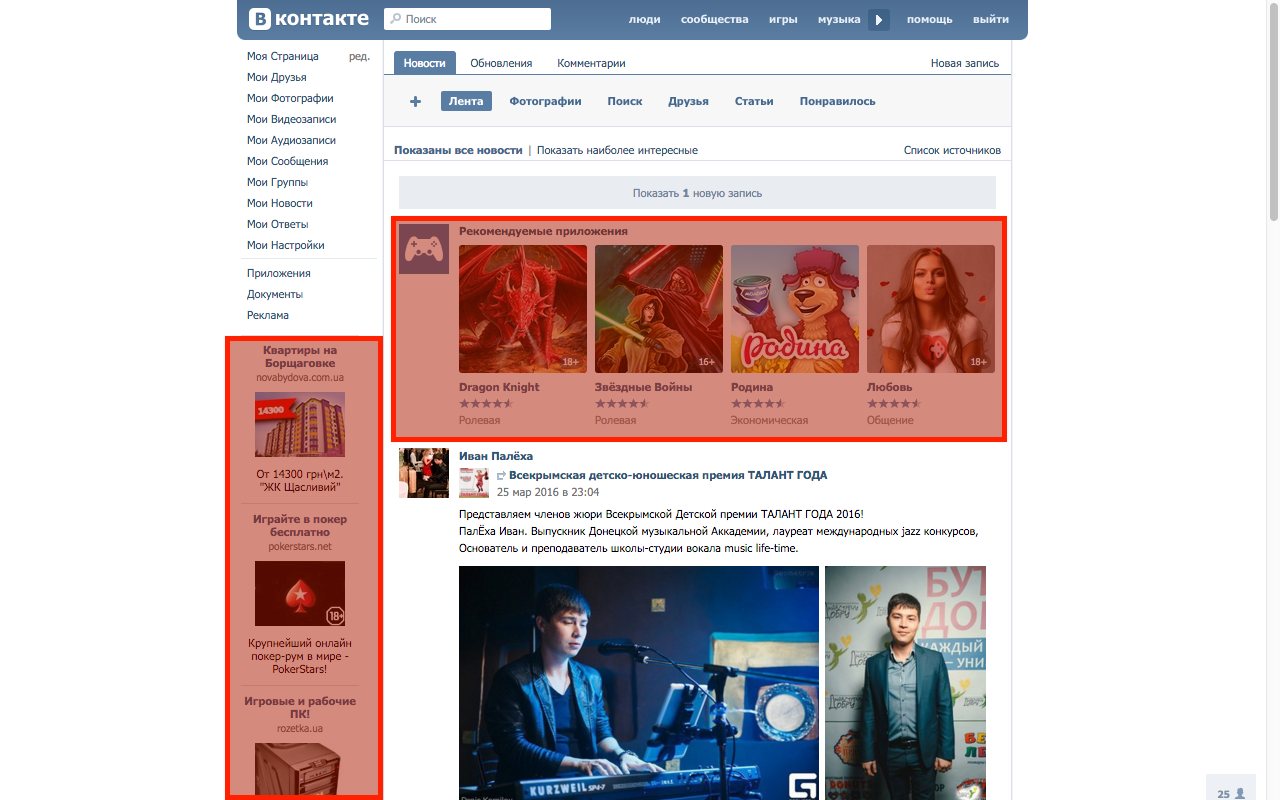Viewport: 1280px width, 800px height.
Task: Log out via выйти link
Action: point(991,19)
